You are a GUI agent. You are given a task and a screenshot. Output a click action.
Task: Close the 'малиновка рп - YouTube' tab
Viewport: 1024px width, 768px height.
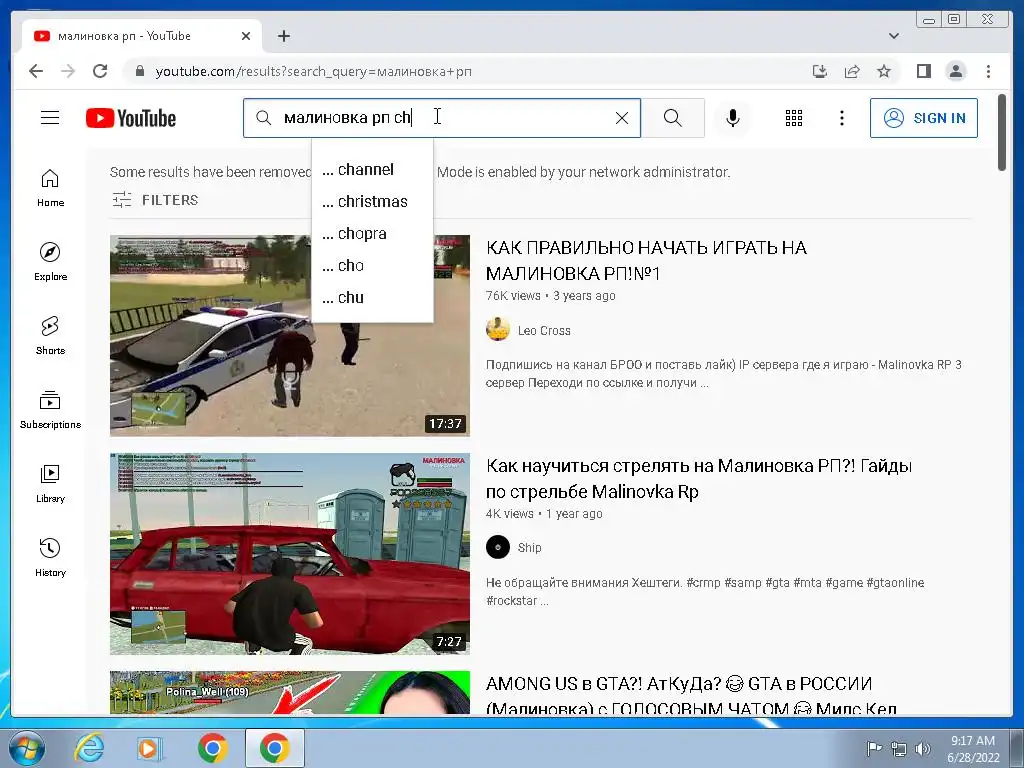click(x=246, y=36)
